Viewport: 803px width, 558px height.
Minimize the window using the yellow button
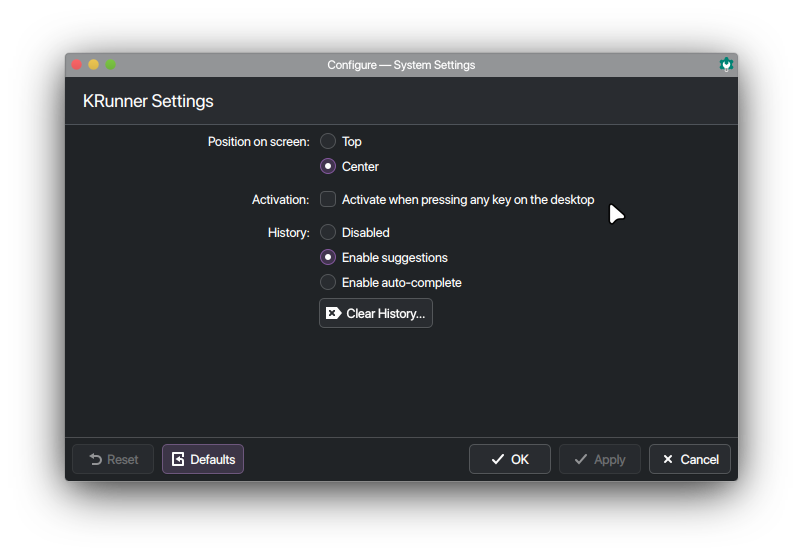coord(93,65)
